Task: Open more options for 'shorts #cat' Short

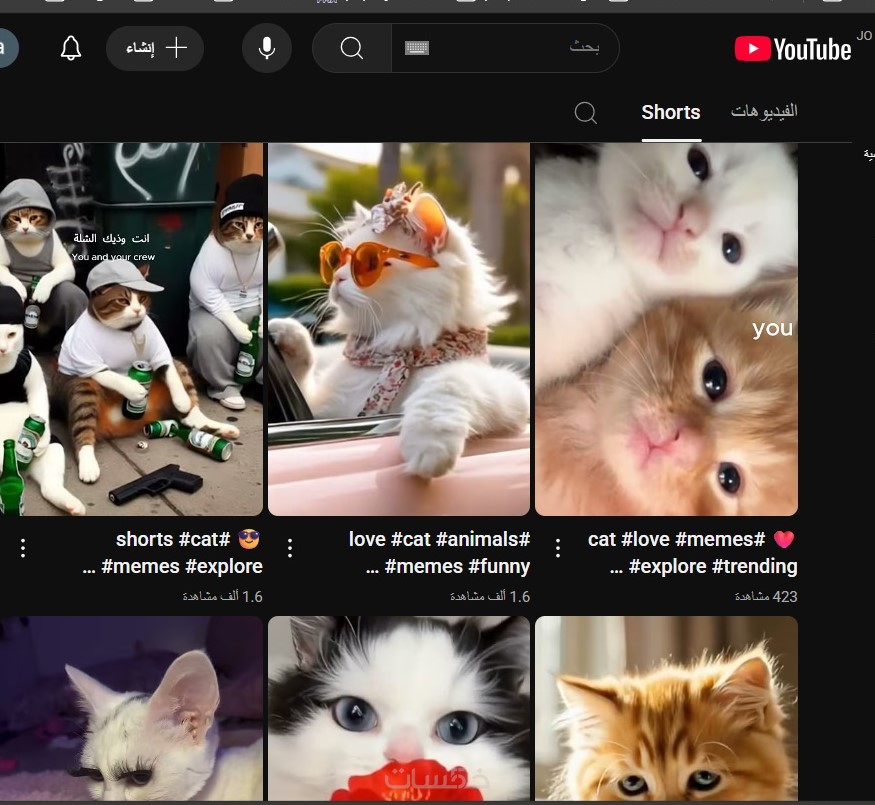Action: 23,548
